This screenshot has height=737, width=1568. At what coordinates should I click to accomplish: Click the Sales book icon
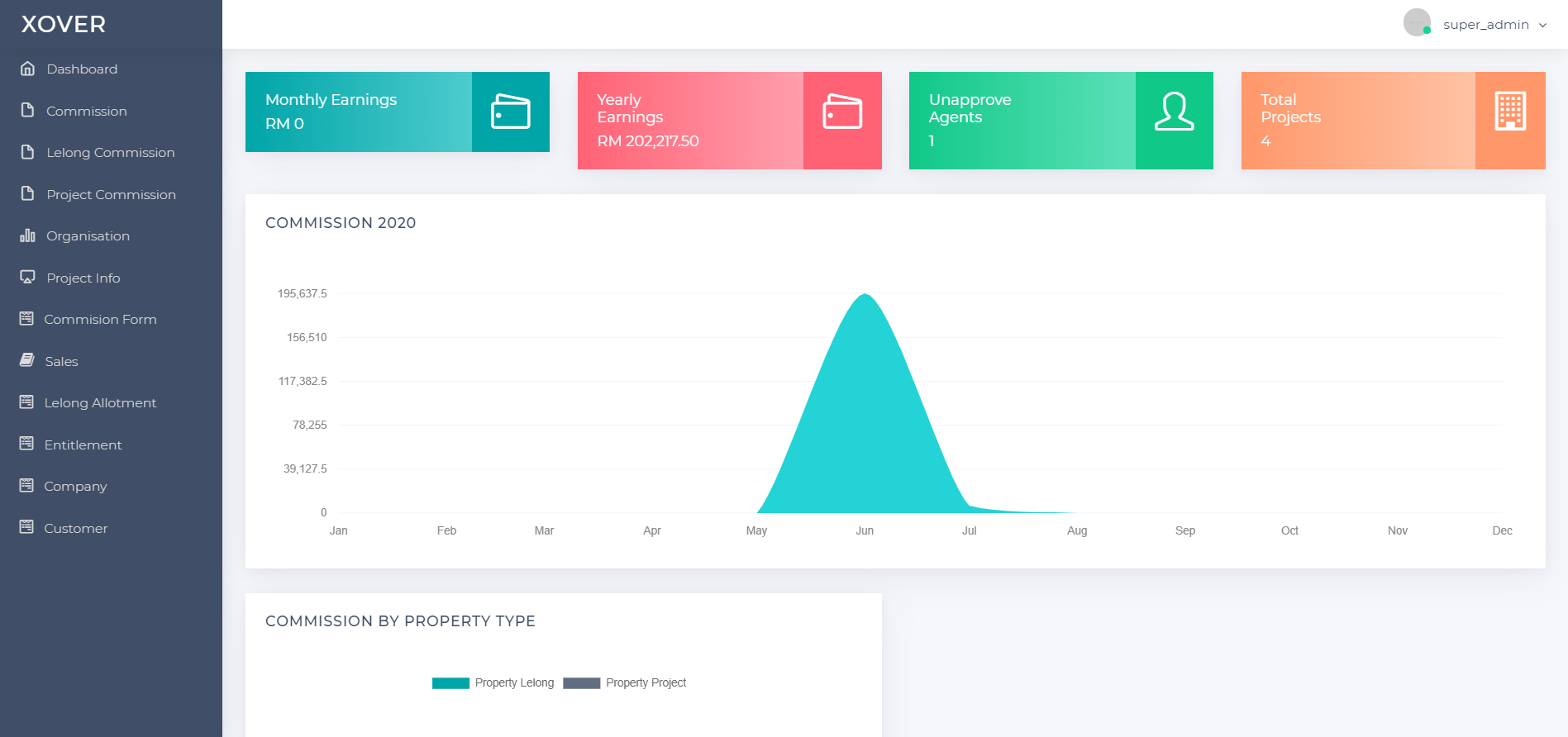pos(27,360)
